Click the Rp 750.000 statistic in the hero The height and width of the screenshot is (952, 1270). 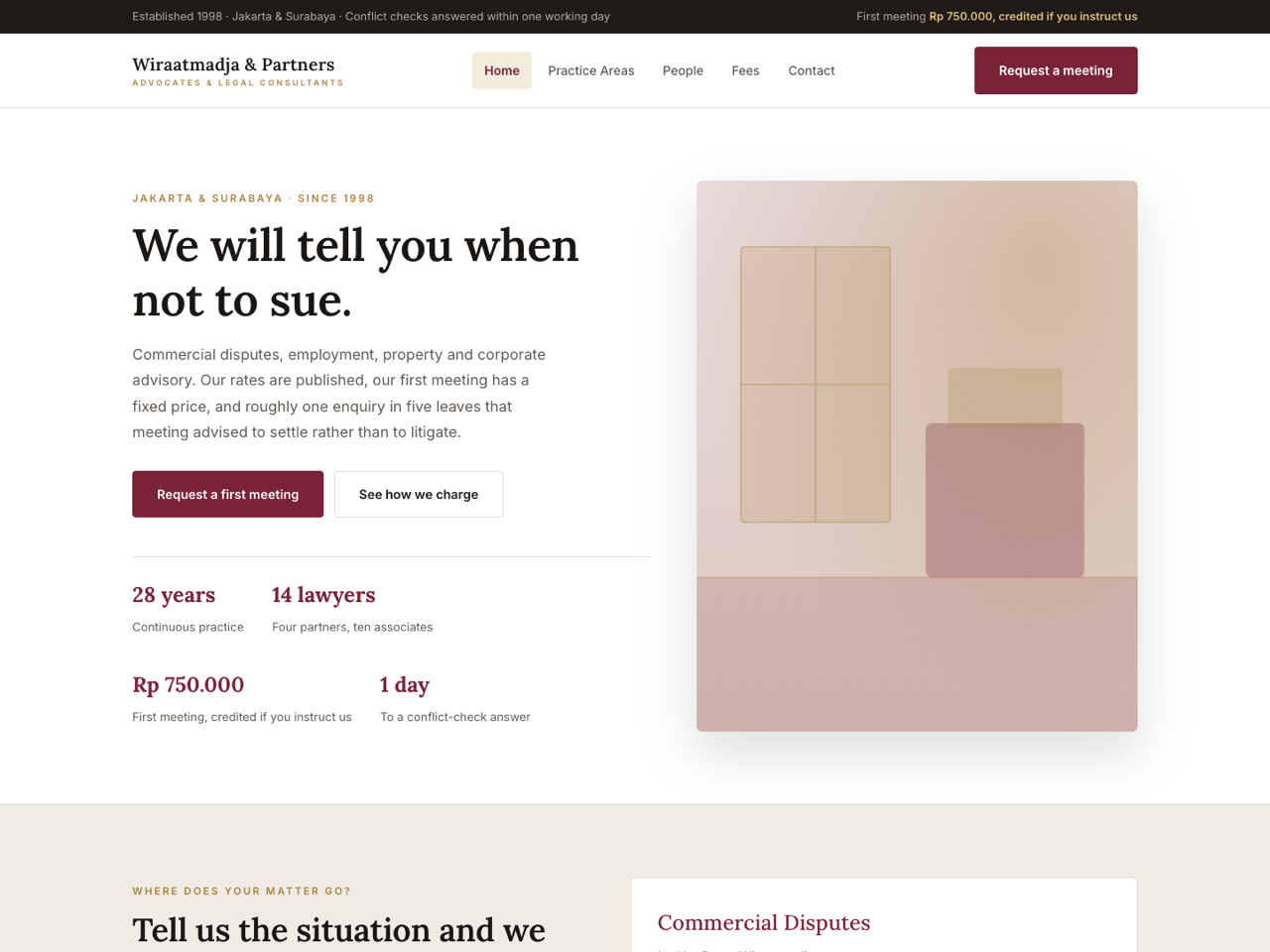point(189,684)
